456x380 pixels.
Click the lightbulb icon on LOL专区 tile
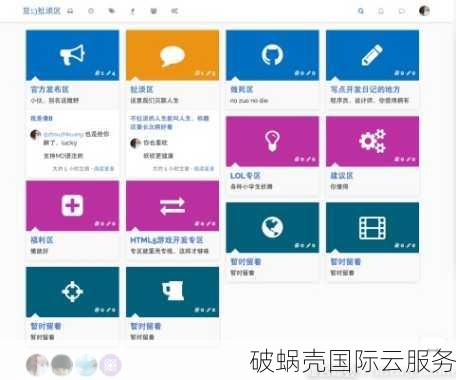coord(272,140)
